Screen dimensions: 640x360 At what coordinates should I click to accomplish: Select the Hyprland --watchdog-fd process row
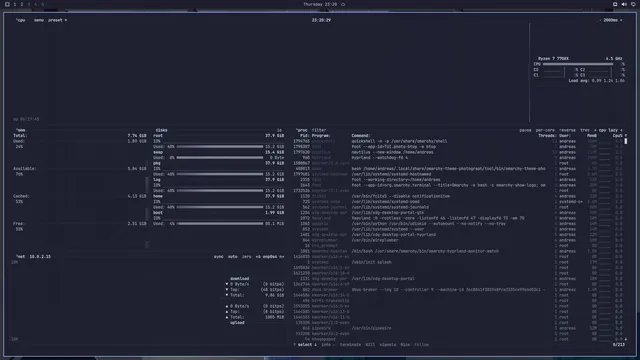pos(458,158)
